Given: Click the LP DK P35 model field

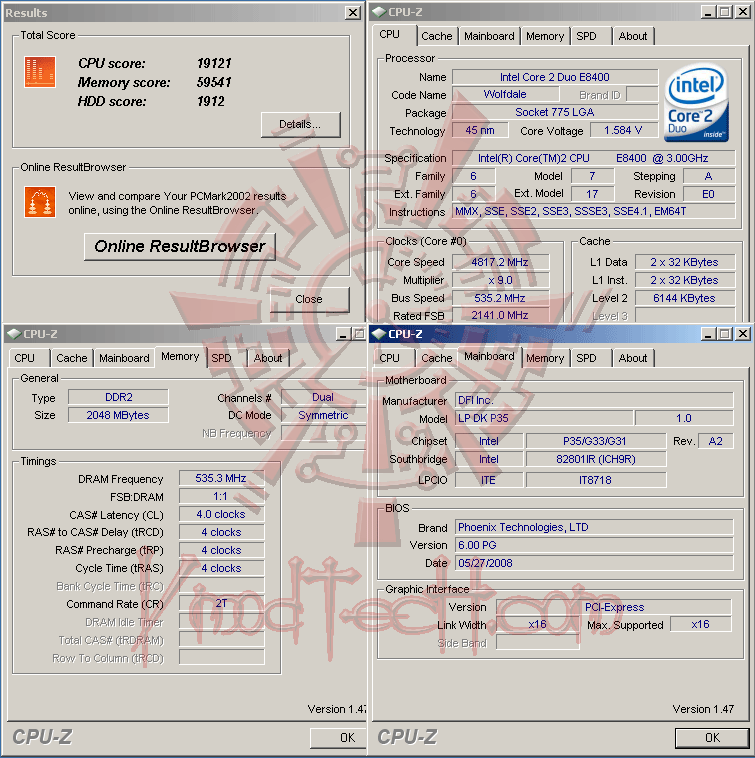Looking at the screenshot, I should [x=544, y=418].
